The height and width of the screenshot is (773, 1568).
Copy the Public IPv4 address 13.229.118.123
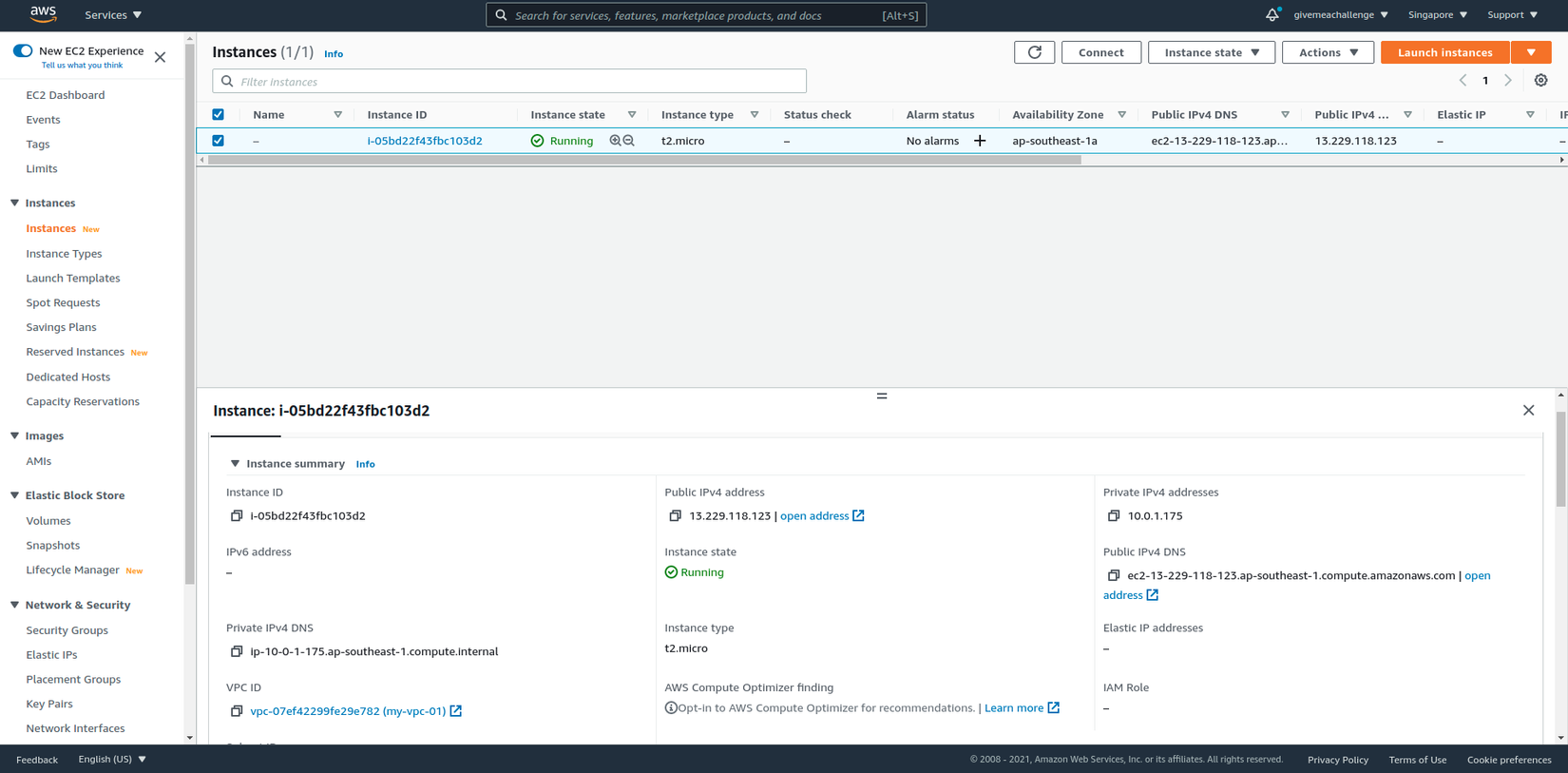[x=676, y=516]
